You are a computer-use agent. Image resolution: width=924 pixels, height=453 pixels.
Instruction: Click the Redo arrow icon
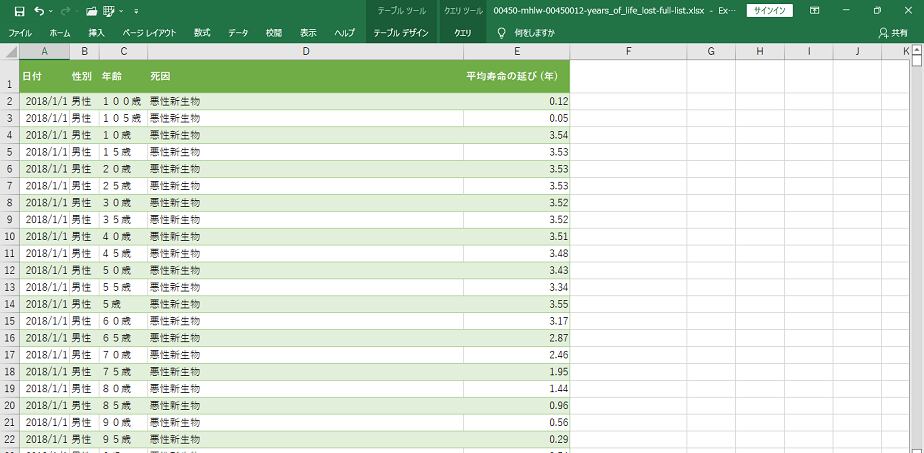click(67, 10)
